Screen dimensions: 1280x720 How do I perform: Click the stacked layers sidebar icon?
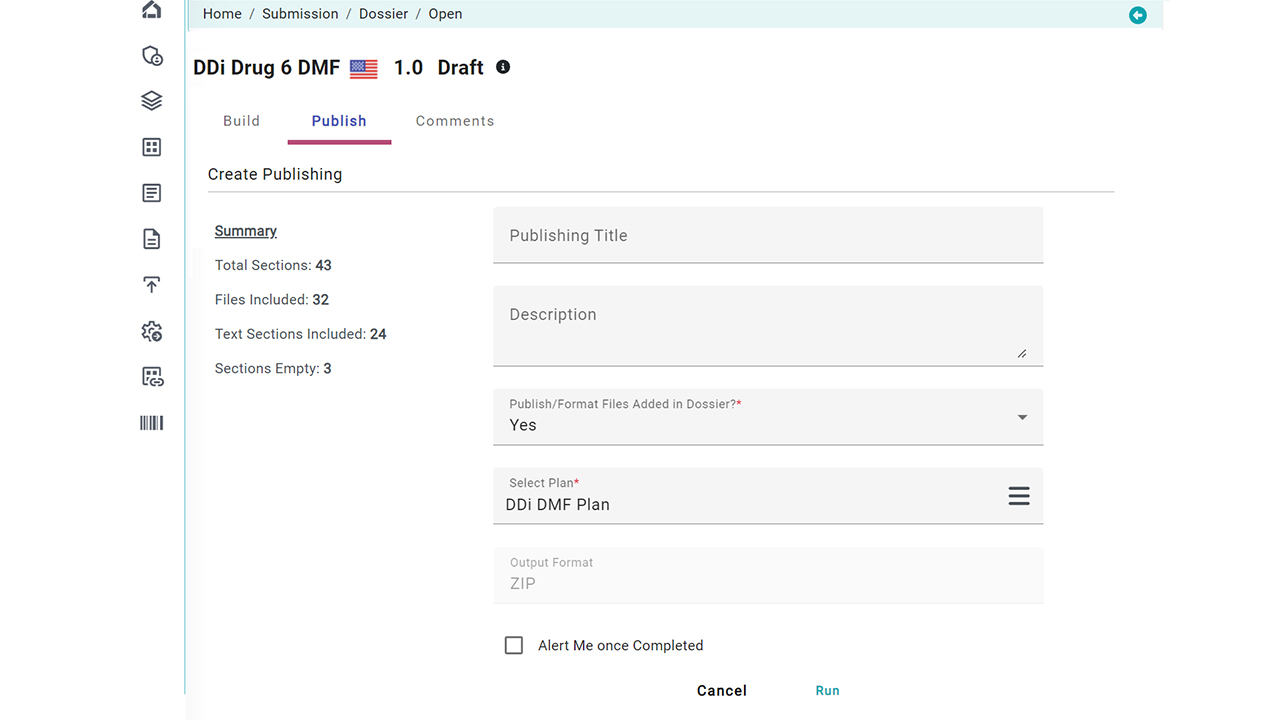point(151,101)
